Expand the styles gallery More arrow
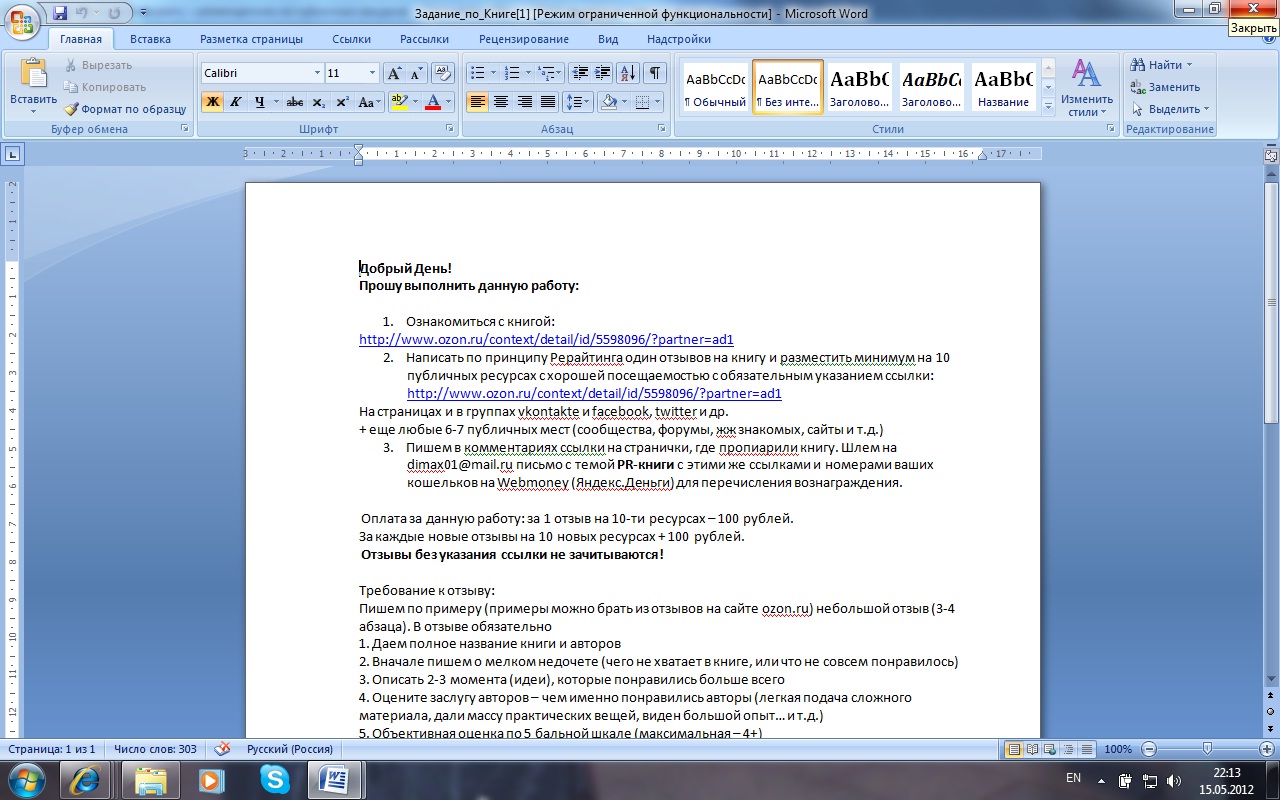This screenshot has height=800, width=1280. (x=1048, y=107)
